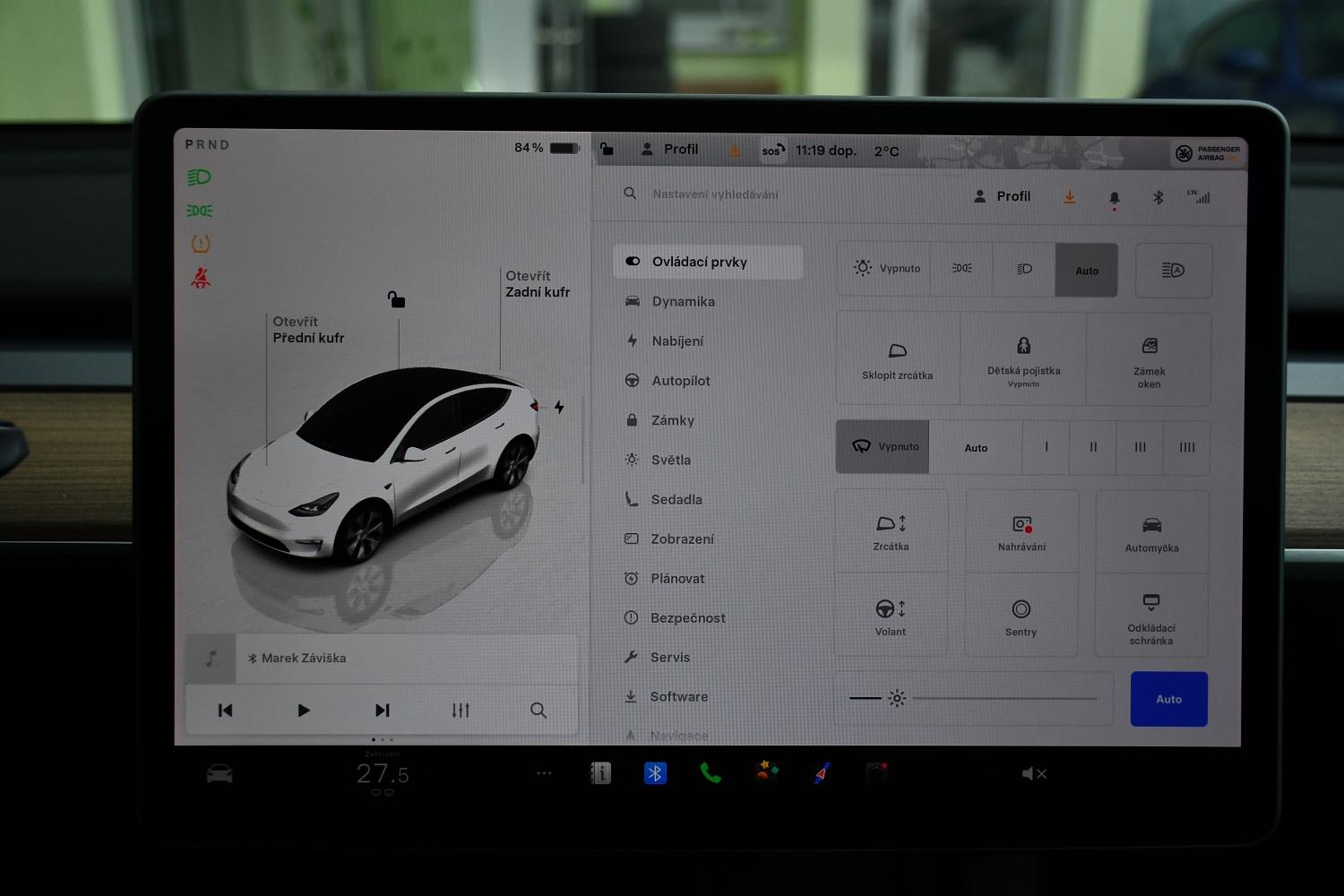Open three-dots more apps menu
The width and height of the screenshot is (1344, 896).
(x=544, y=773)
